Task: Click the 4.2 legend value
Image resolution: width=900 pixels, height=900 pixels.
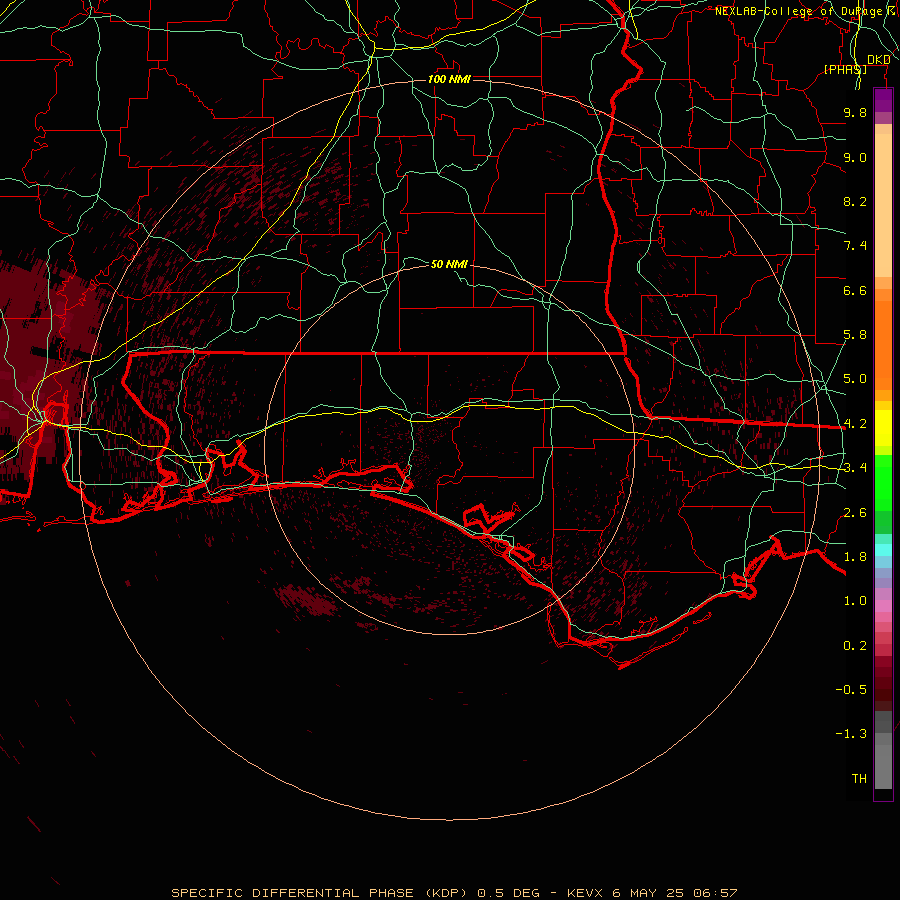Action: pos(855,424)
